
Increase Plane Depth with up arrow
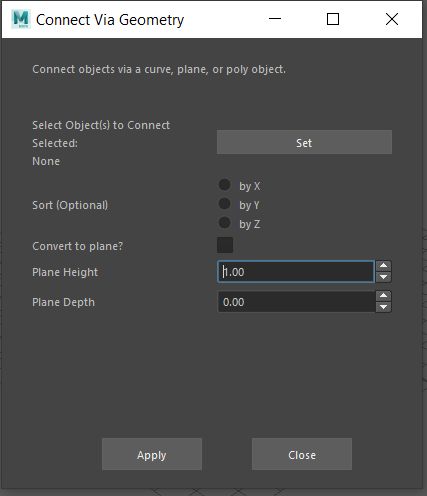click(x=383, y=296)
